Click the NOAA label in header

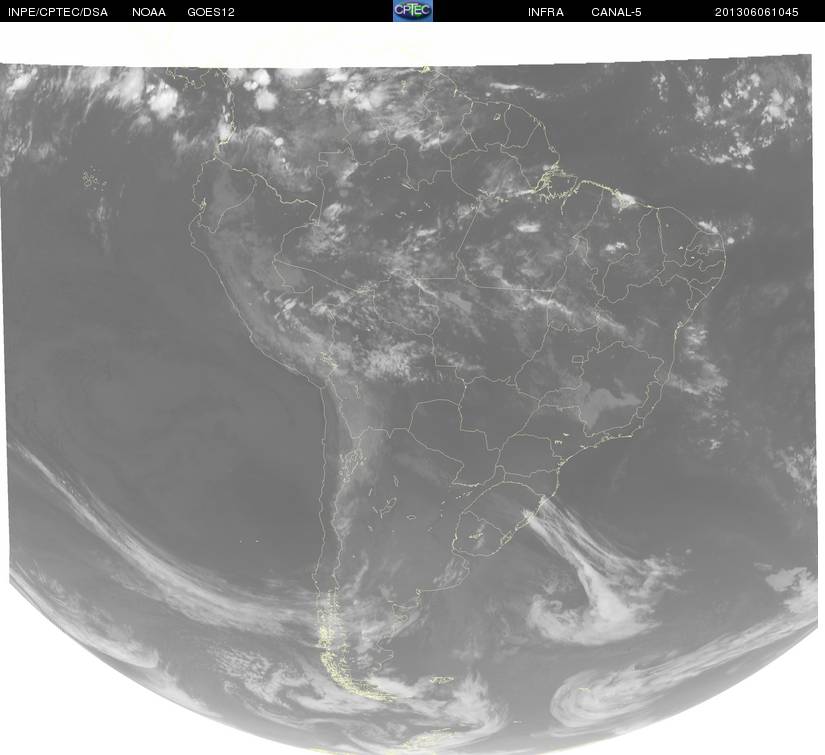(x=149, y=12)
